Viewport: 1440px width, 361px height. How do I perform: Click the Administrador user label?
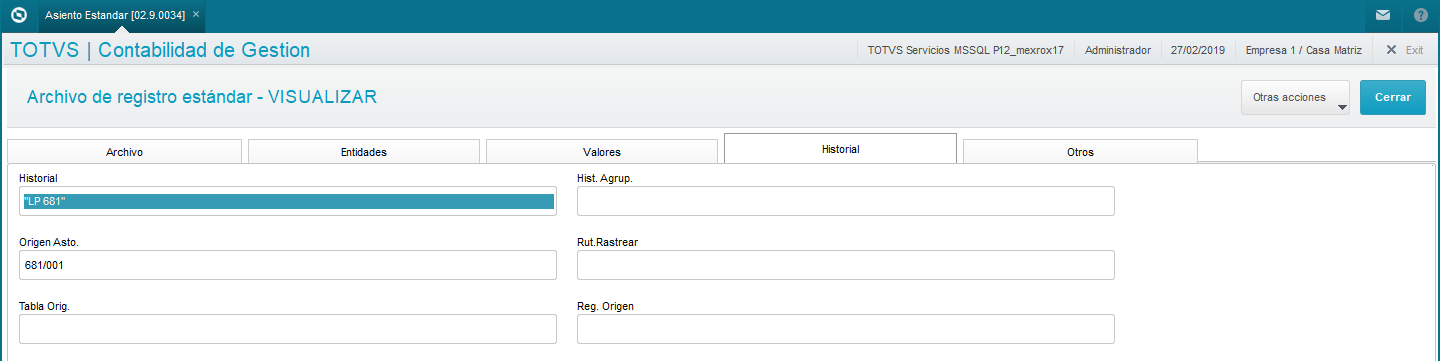click(x=1117, y=49)
